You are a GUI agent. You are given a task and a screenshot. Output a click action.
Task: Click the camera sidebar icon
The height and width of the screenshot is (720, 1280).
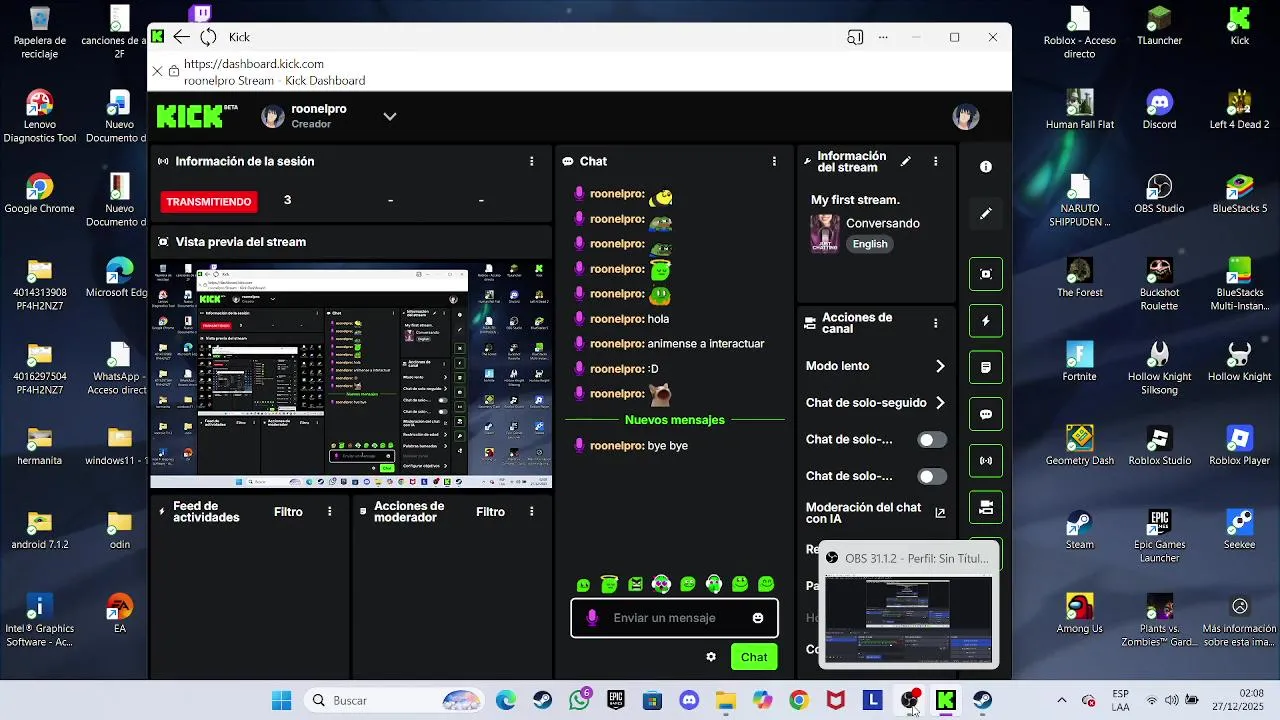coord(986,507)
